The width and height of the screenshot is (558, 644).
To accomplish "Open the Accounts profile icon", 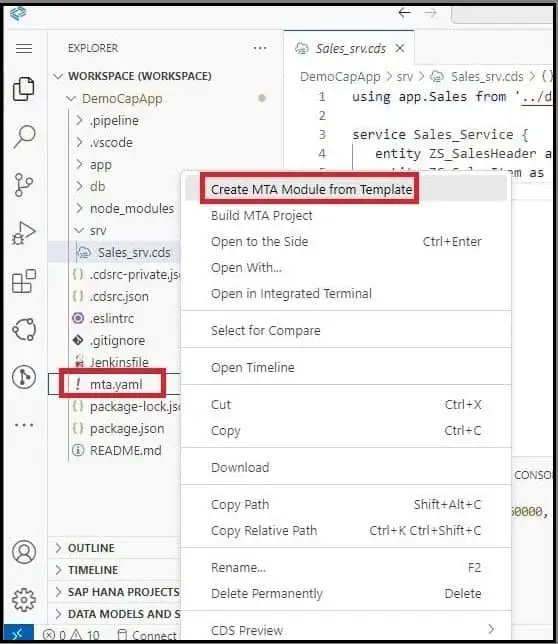I will coord(24,552).
